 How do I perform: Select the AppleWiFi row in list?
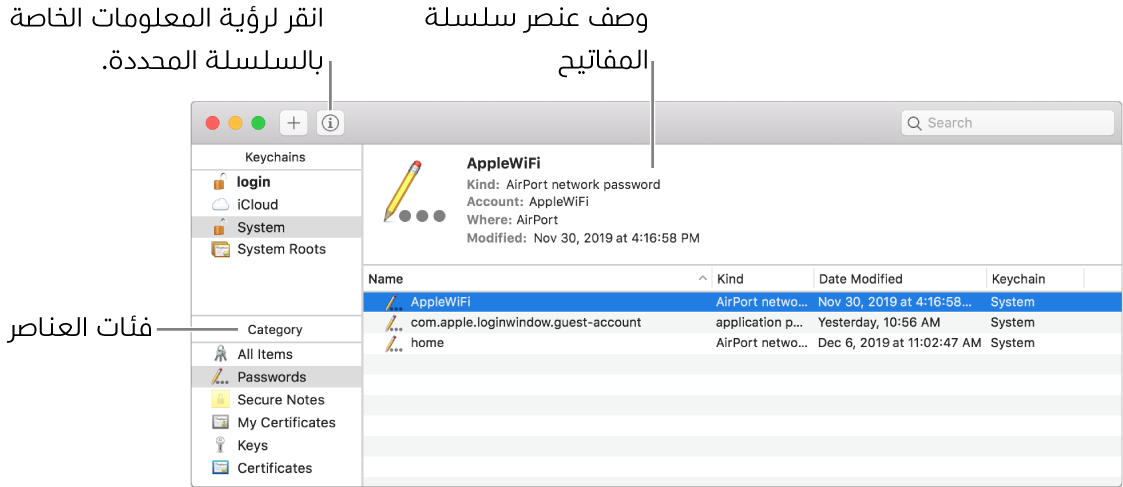point(743,302)
